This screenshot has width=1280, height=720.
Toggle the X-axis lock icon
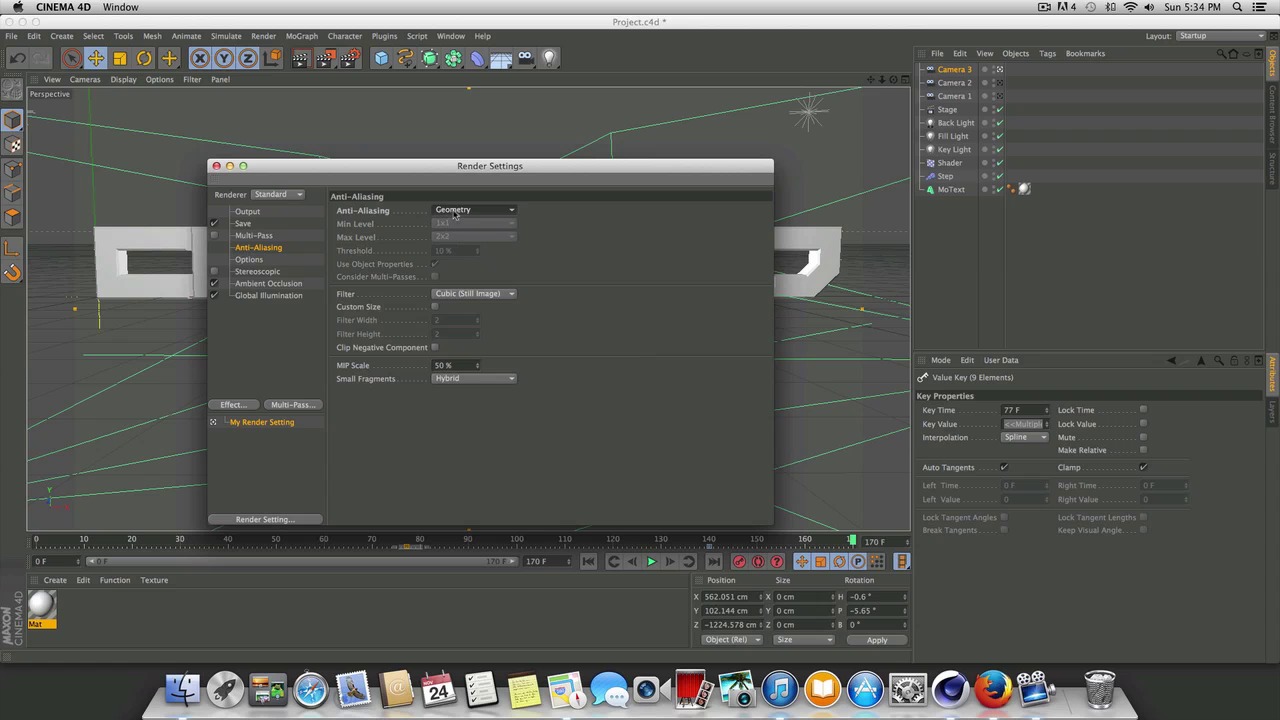coord(200,59)
